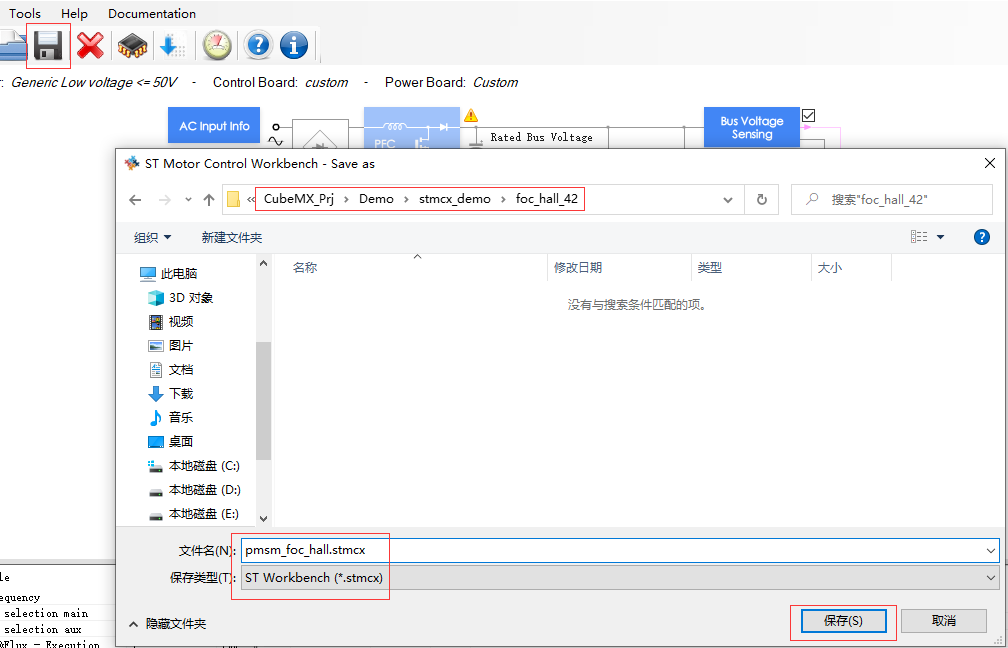Open recent locations dropdown arrow
1008x648 pixels.
tap(188, 200)
